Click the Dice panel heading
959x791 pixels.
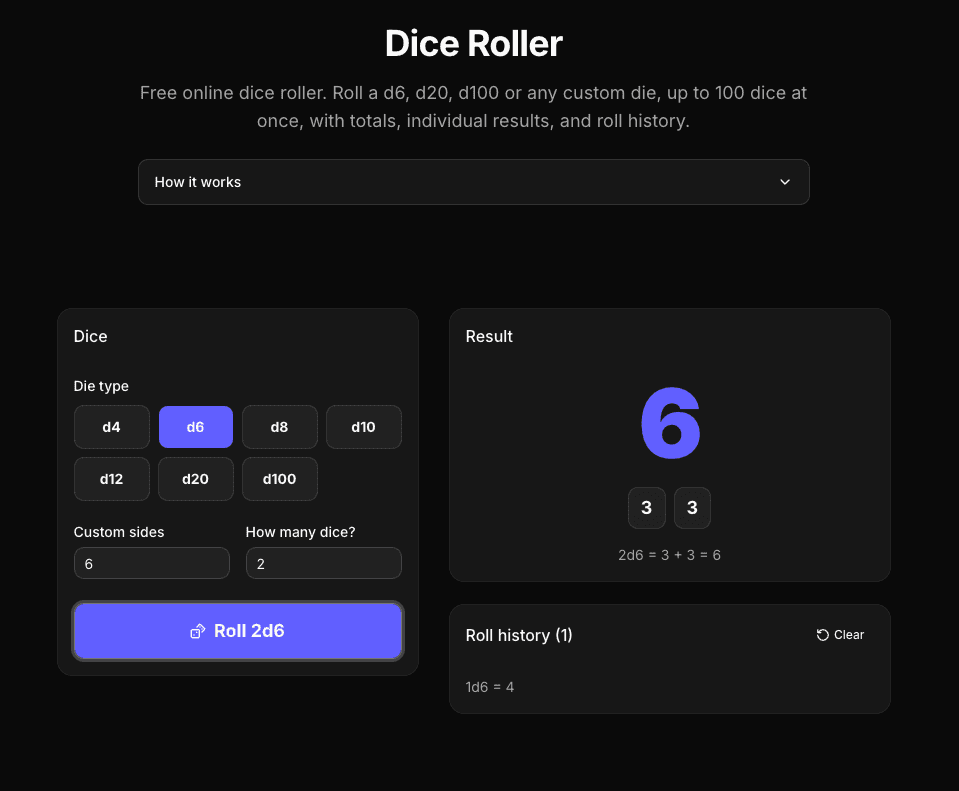click(91, 336)
